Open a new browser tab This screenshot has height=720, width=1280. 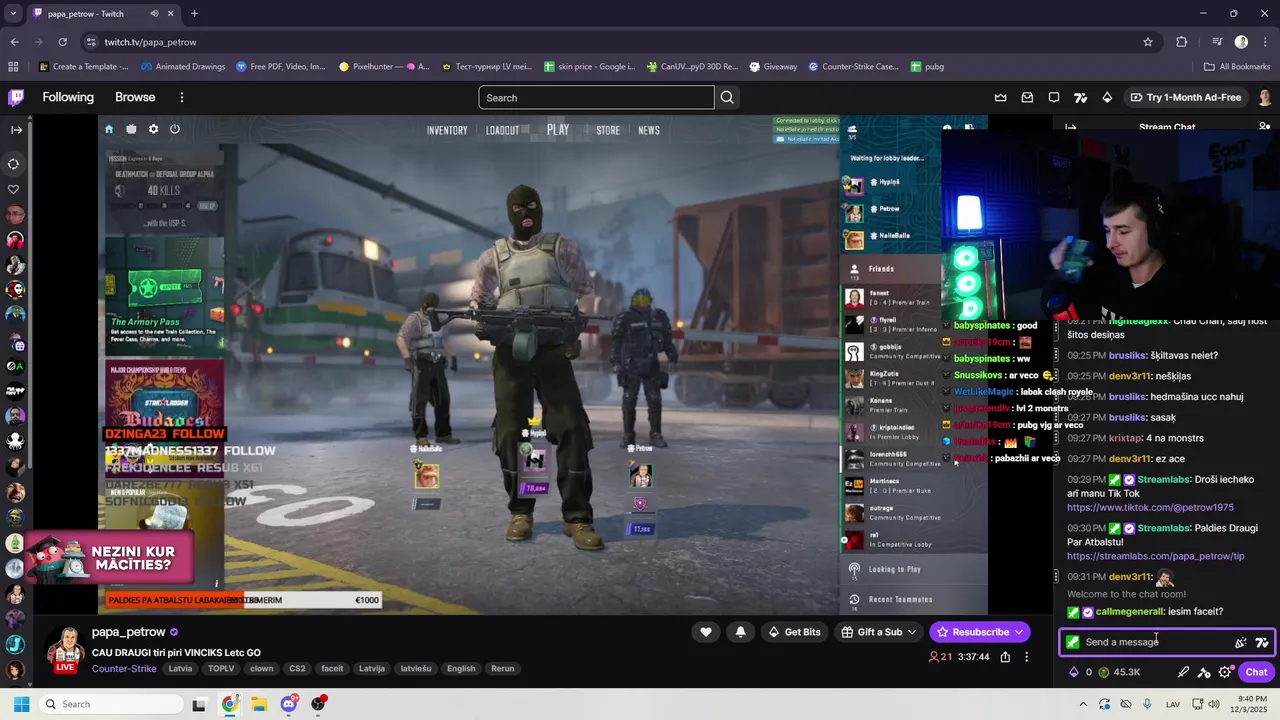tap(194, 14)
